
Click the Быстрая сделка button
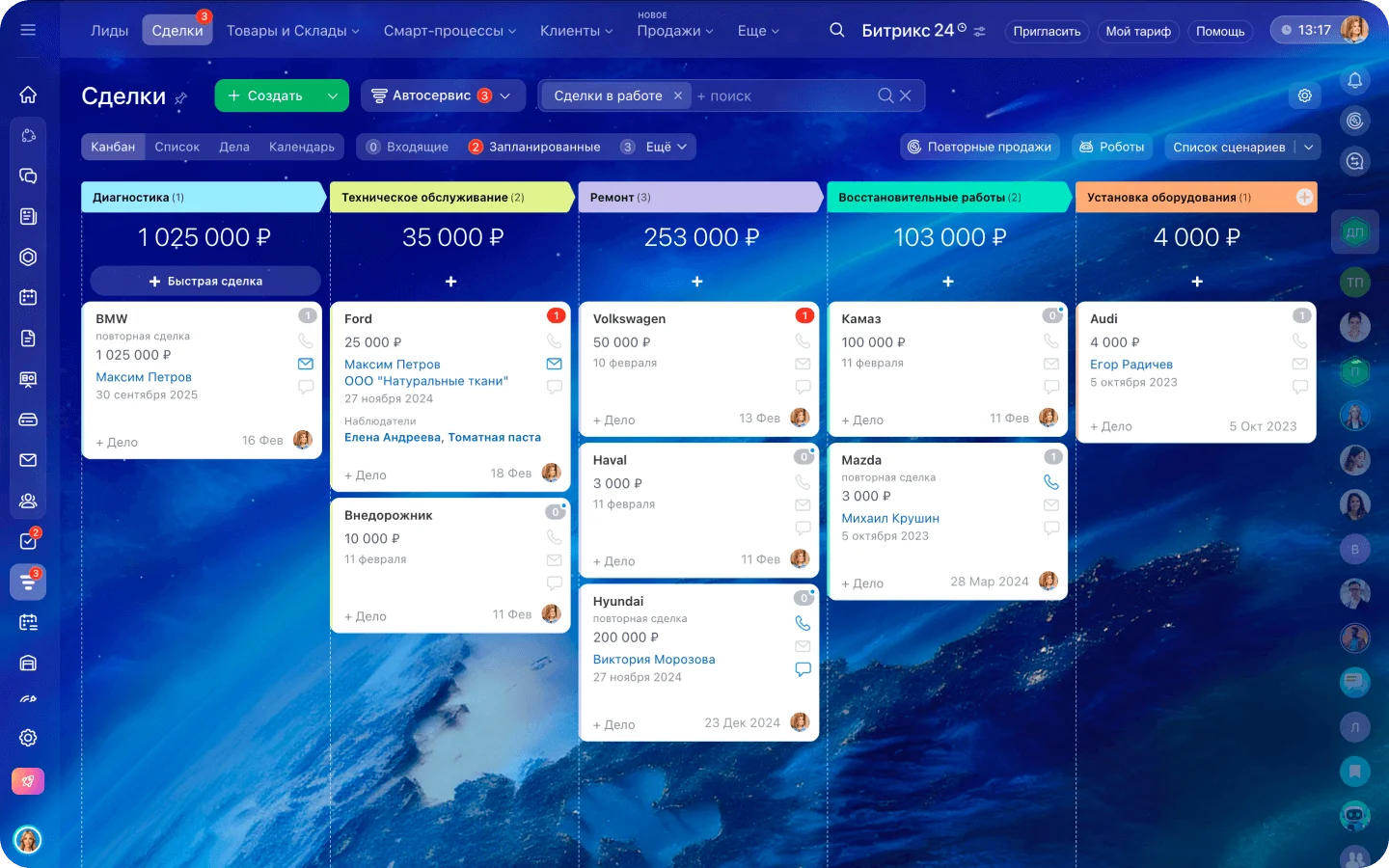click(x=205, y=281)
